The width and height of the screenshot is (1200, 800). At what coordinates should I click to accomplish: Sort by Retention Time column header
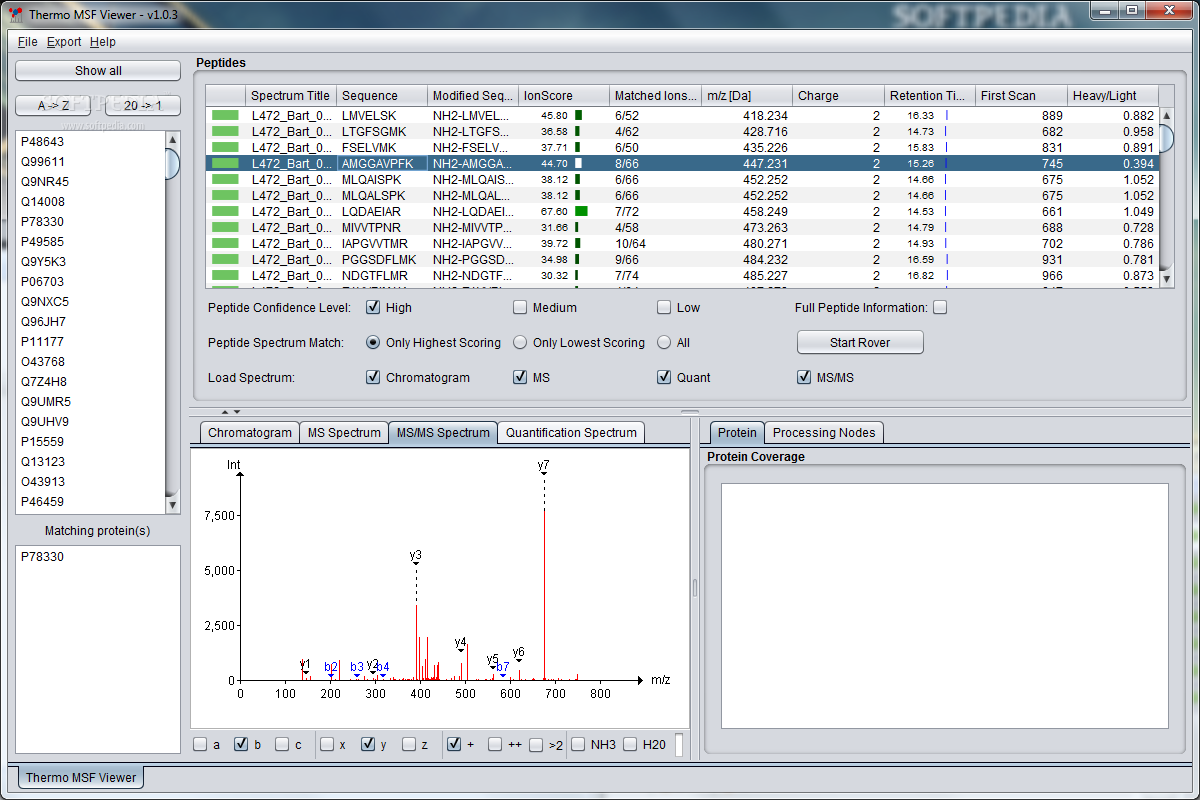[x=930, y=96]
